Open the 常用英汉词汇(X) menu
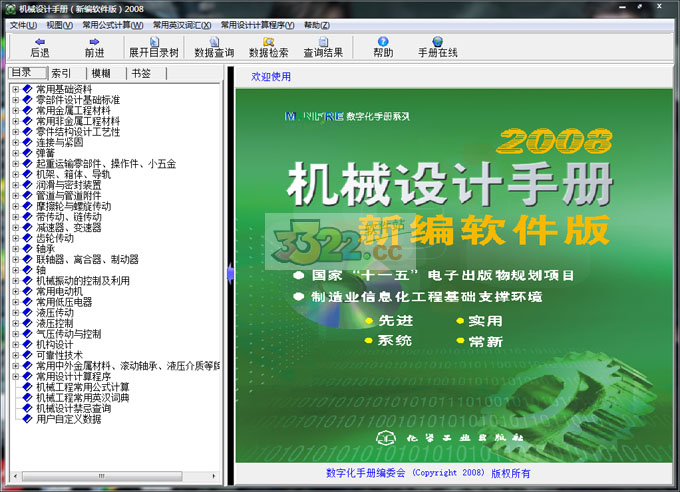The width and height of the screenshot is (680, 492). 182,25
